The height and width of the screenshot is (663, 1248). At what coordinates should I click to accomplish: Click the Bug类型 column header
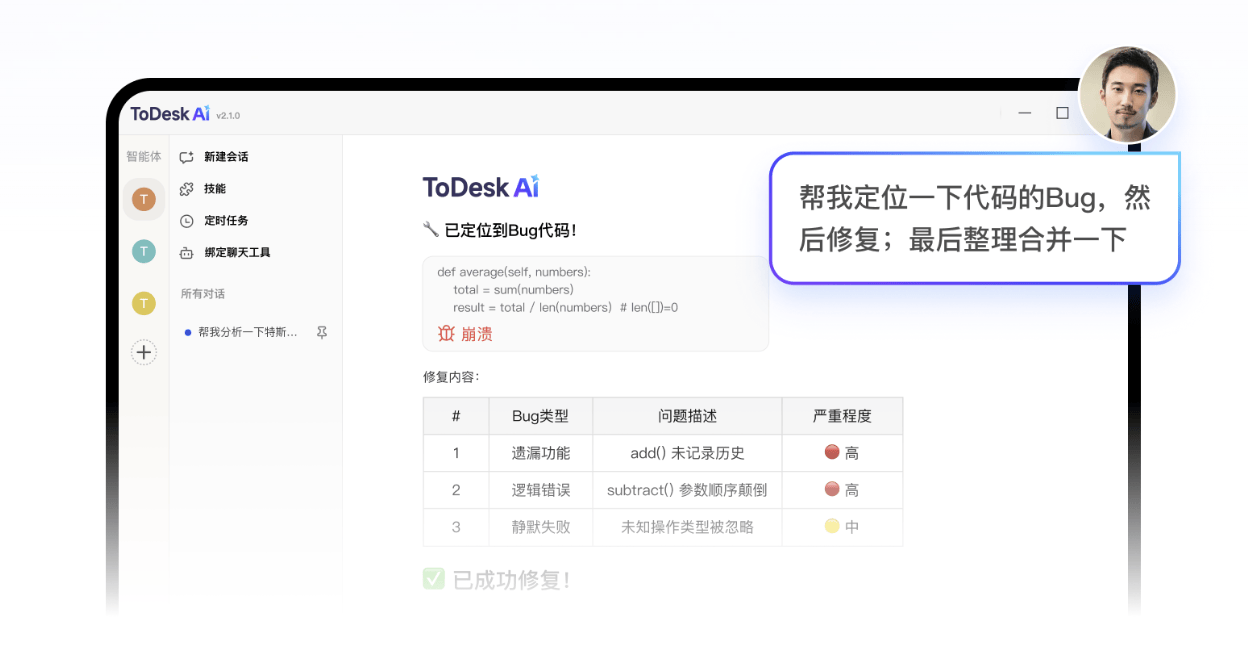(540, 416)
